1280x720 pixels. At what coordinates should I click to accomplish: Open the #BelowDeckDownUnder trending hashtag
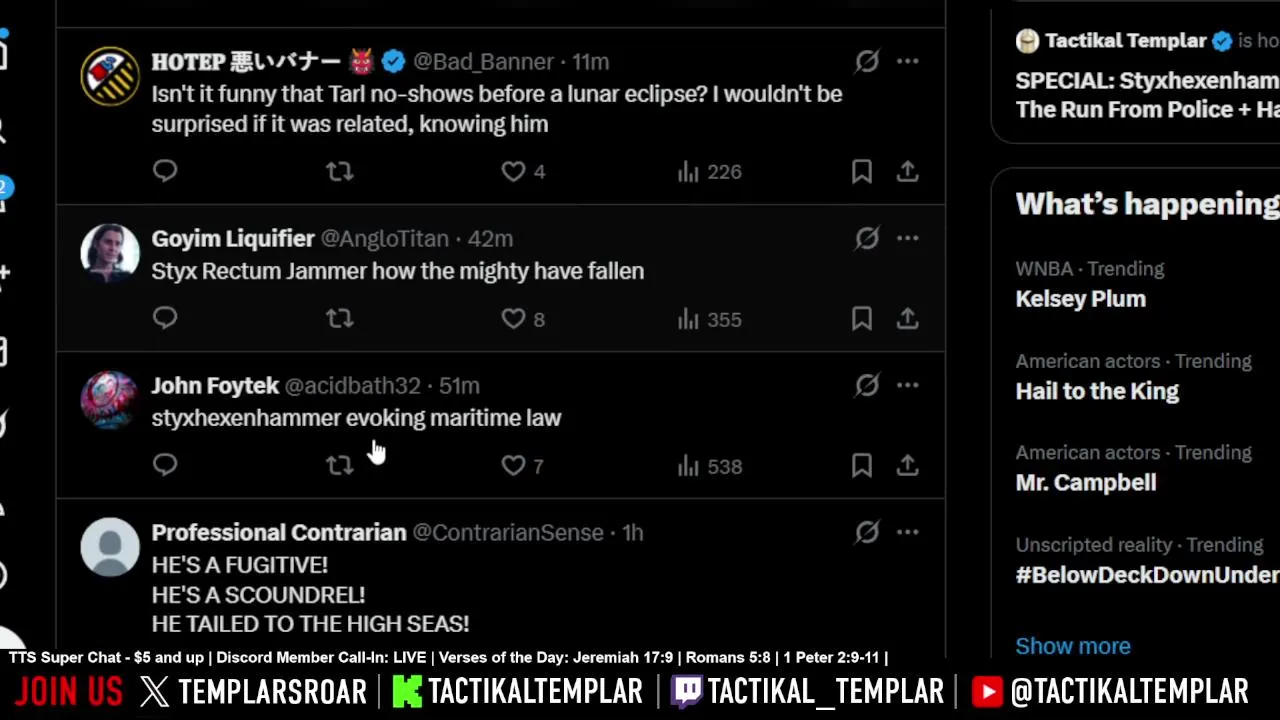pyautogui.click(x=1146, y=575)
